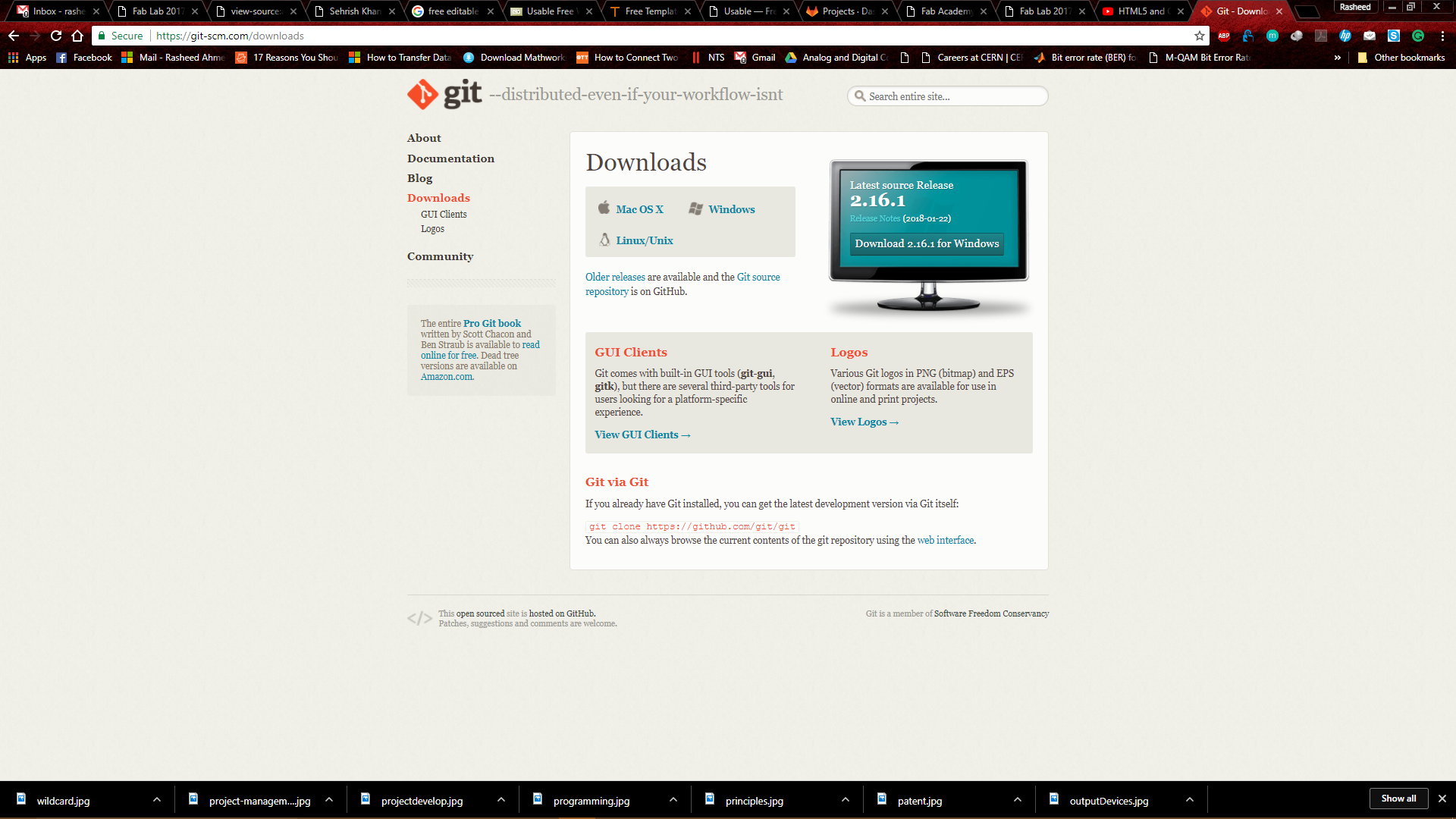
Task: Open Chrome three-dot menu
Action: 1442,36
